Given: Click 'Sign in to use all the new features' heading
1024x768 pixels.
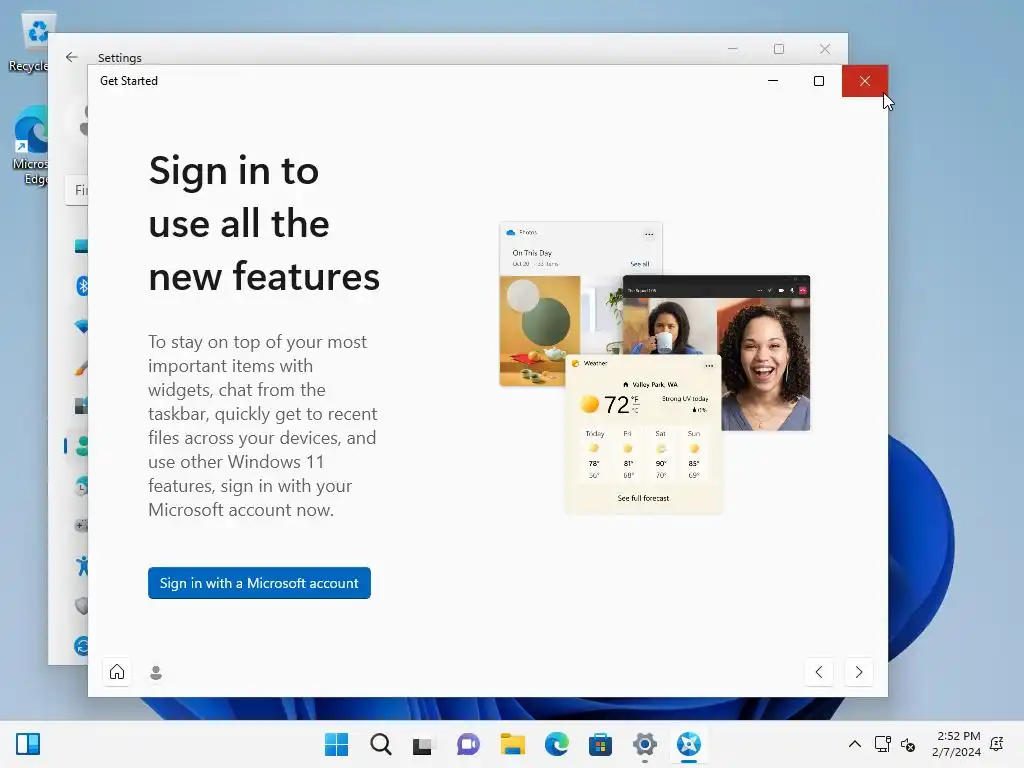Looking at the screenshot, I should (x=264, y=223).
